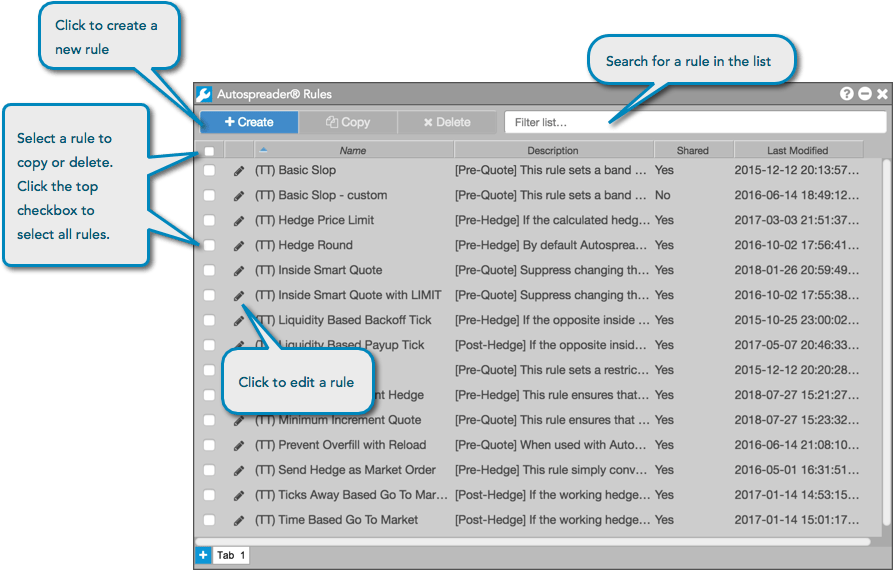Check the box for Ticks Away Based Go To Market

point(209,495)
